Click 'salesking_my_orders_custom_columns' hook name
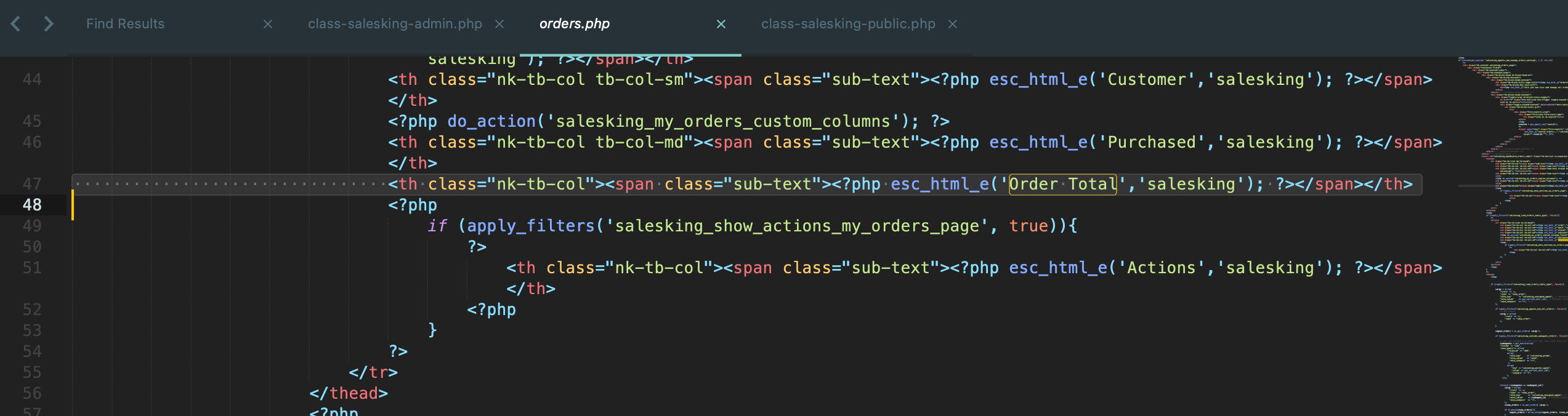This screenshot has width=1568, height=416. pyautogui.click(x=723, y=121)
